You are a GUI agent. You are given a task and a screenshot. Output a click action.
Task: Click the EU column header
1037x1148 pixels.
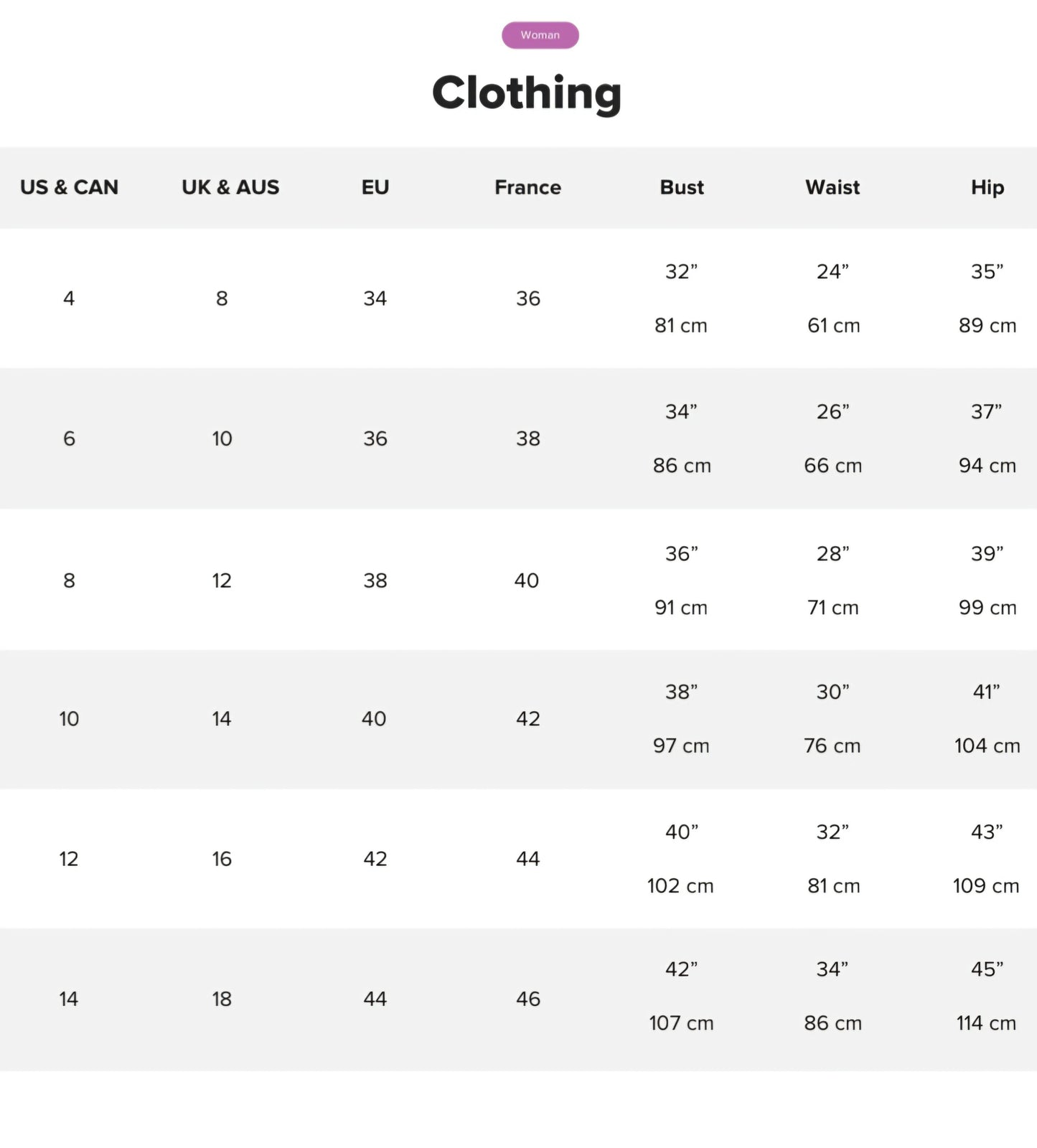(375, 187)
